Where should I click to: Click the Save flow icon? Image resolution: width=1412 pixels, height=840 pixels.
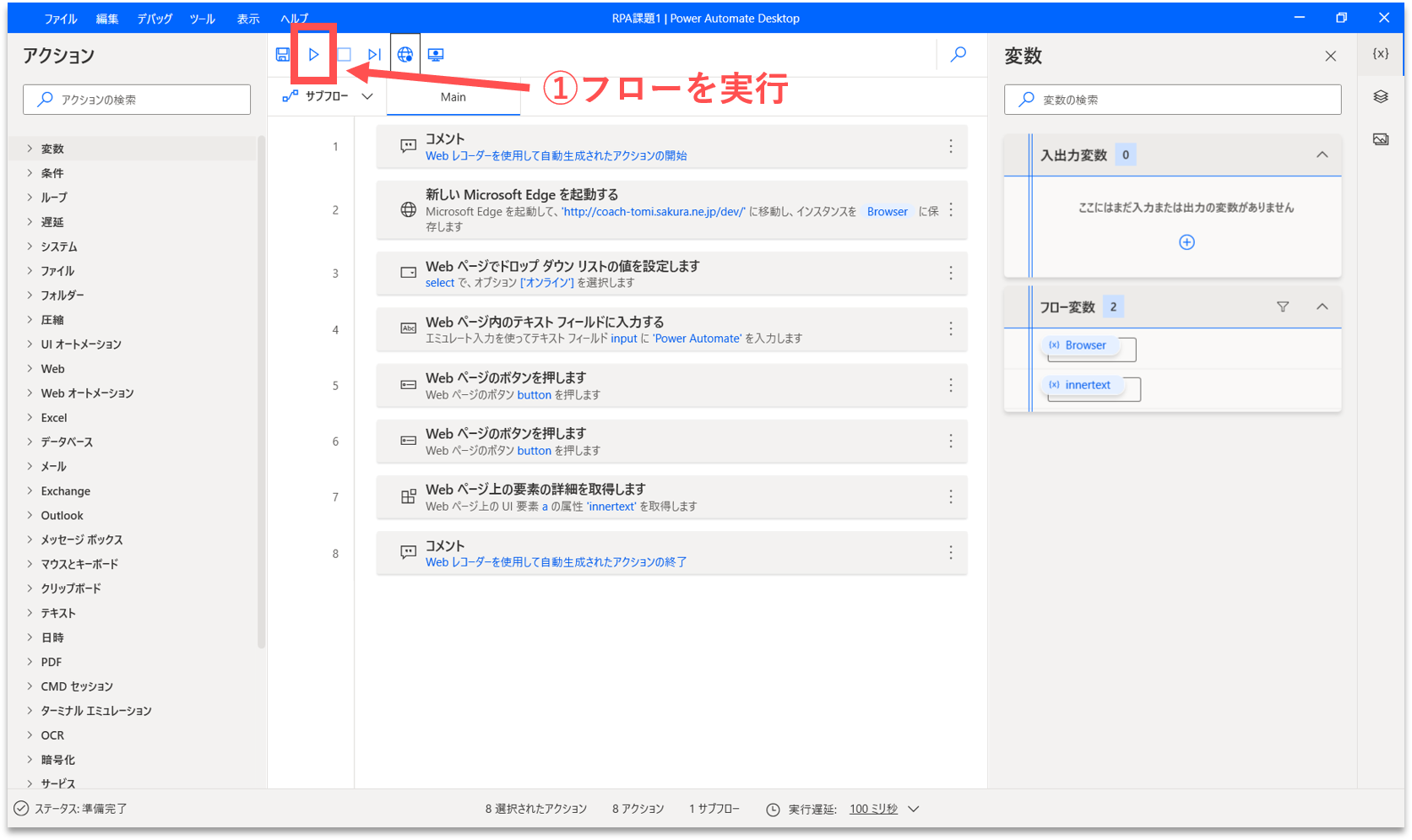coord(283,55)
